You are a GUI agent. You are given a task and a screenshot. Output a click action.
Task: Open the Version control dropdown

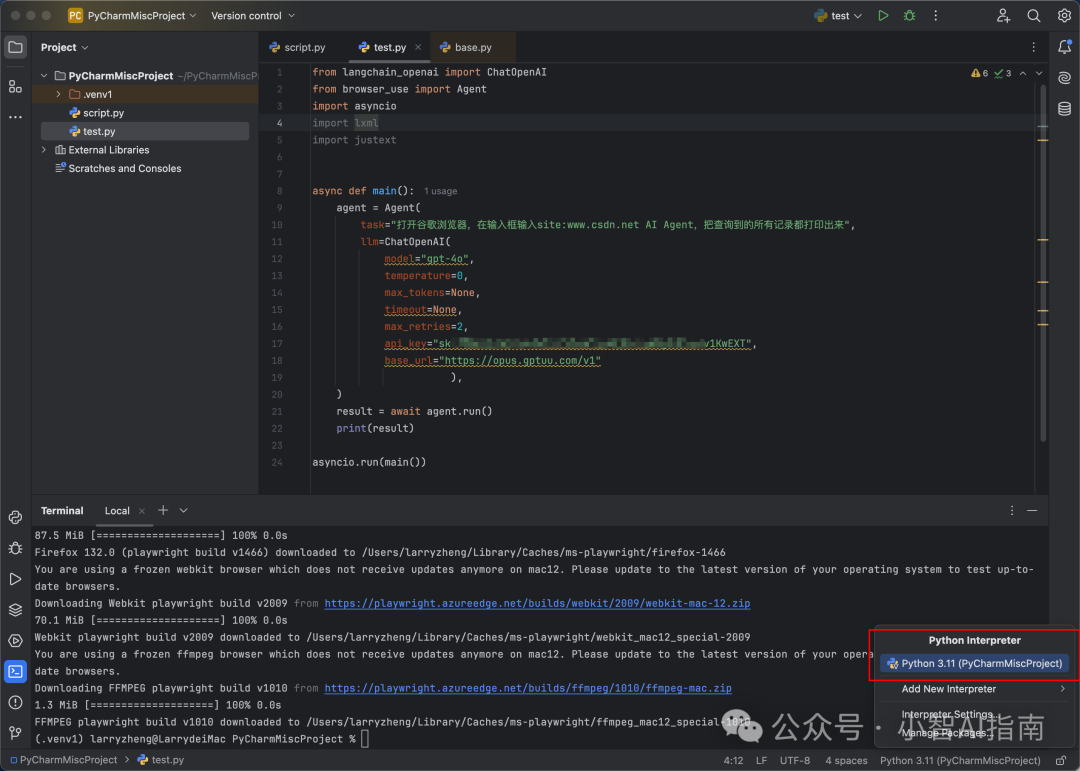click(252, 15)
